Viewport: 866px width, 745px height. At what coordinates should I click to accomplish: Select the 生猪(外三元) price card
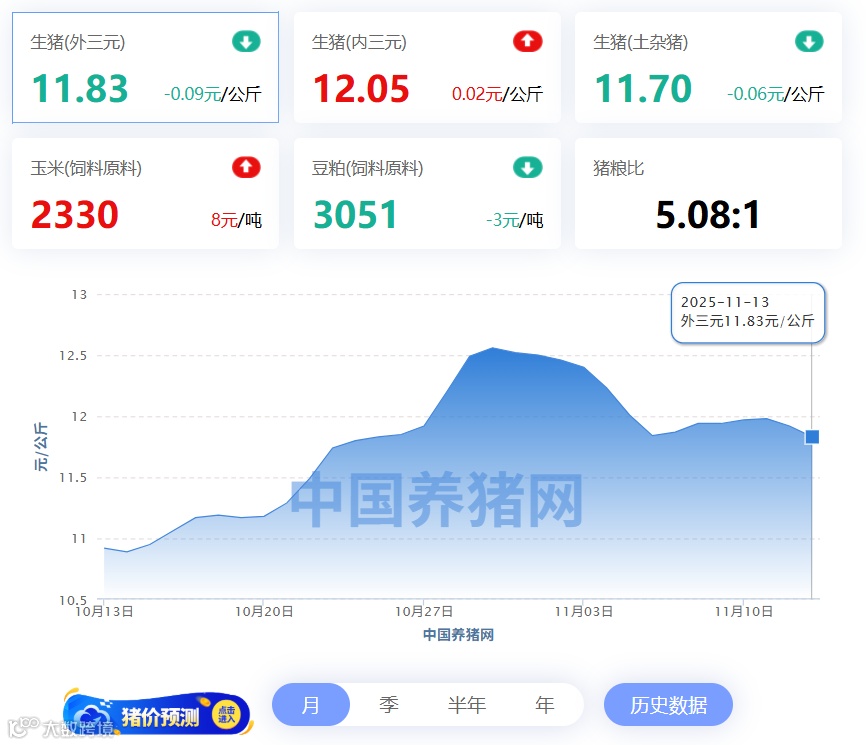click(x=145, y=67)
